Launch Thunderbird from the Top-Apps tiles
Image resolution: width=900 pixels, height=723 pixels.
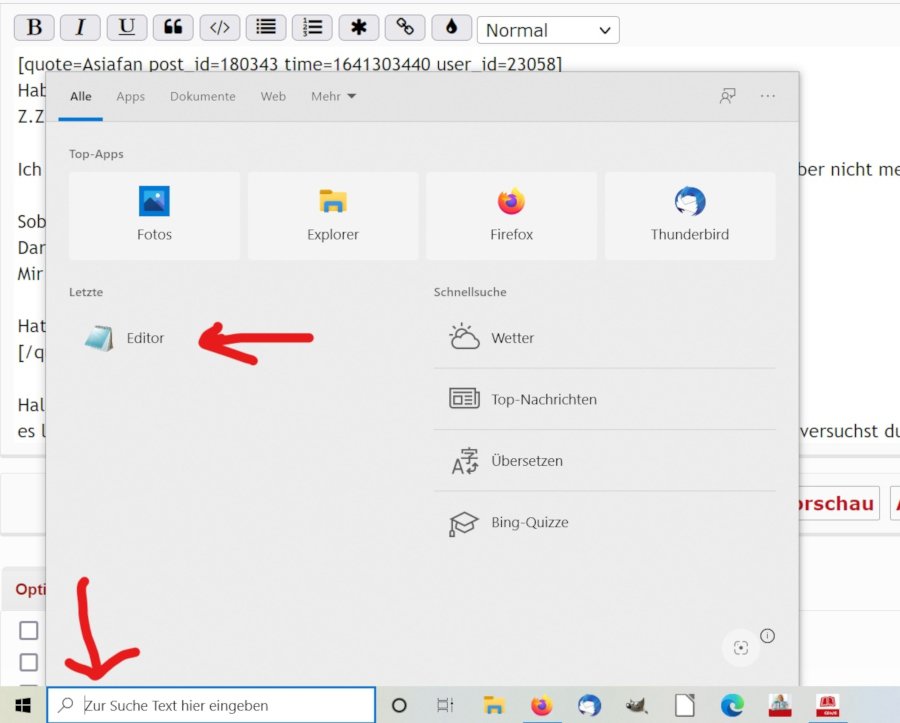click(x=689, y=216)
